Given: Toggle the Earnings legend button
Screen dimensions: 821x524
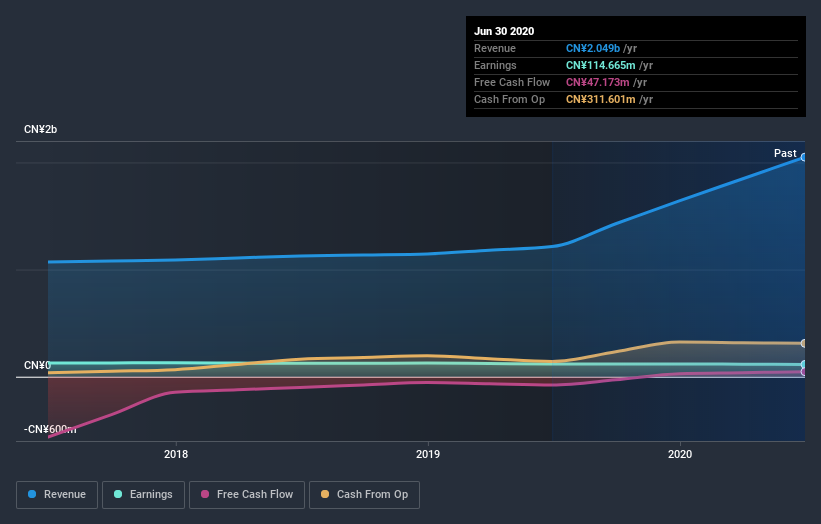Looking at the screenshot, I should click(x=143, y=495).
